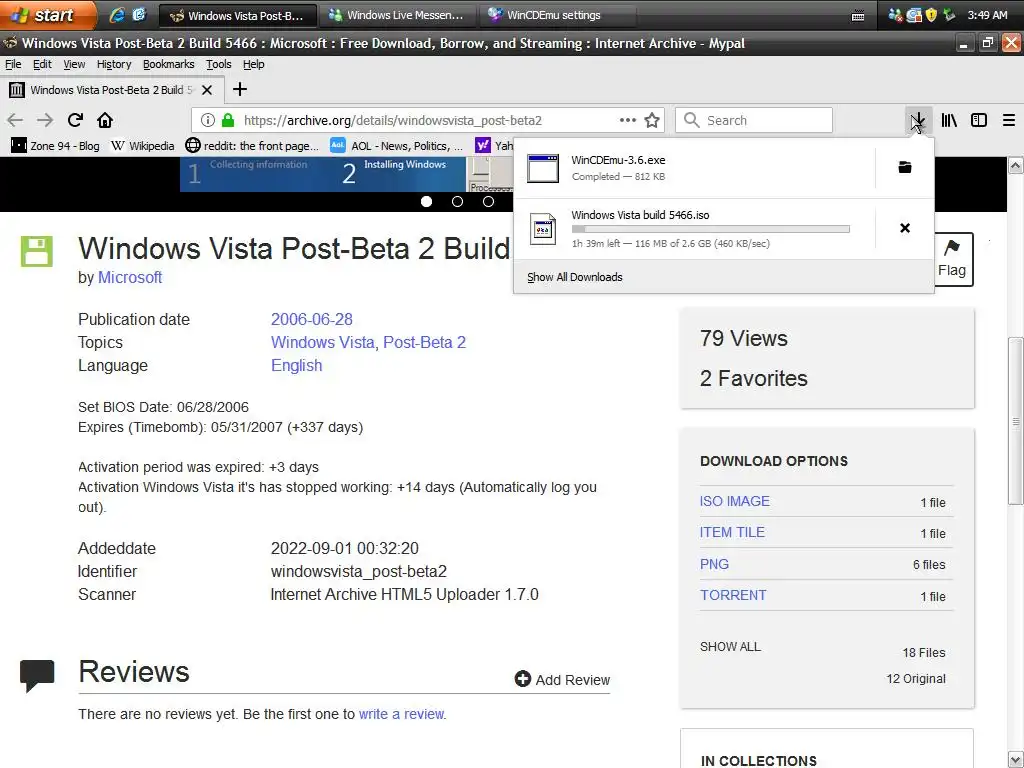
Task: Click the 2006-06-28 publication date link
Action: tap(312, 319)
